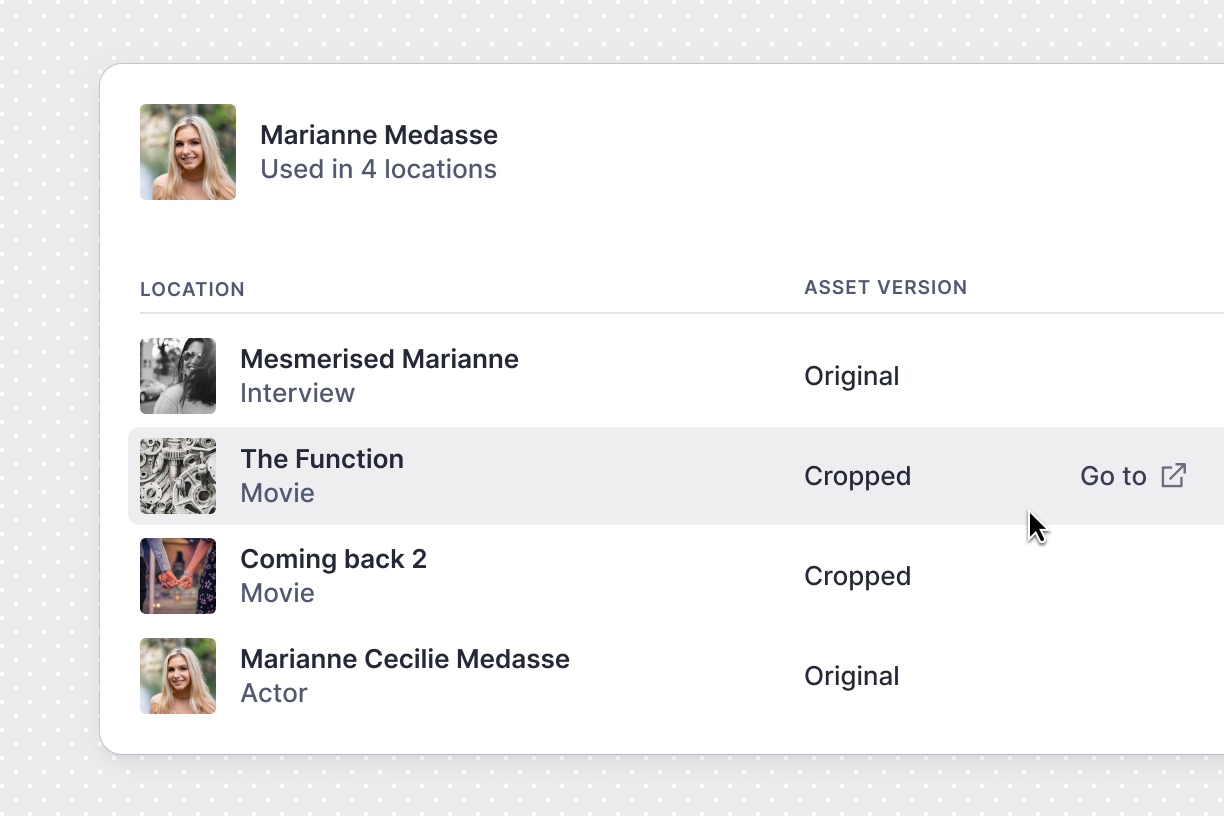
Task: Click Cropped version in The Function row
Action: (857, 476)
